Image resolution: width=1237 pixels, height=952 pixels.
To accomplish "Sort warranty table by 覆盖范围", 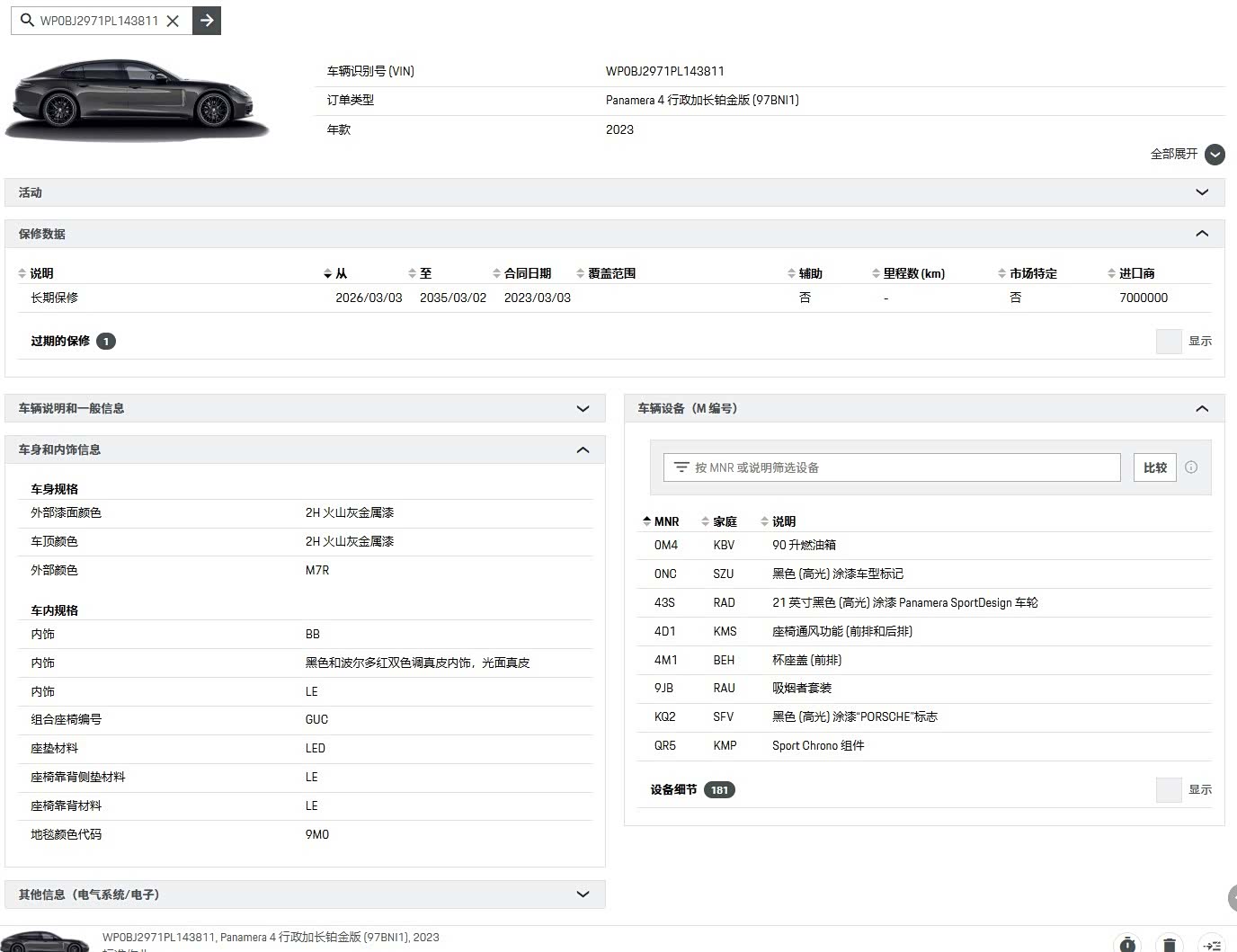I will 606,273.
